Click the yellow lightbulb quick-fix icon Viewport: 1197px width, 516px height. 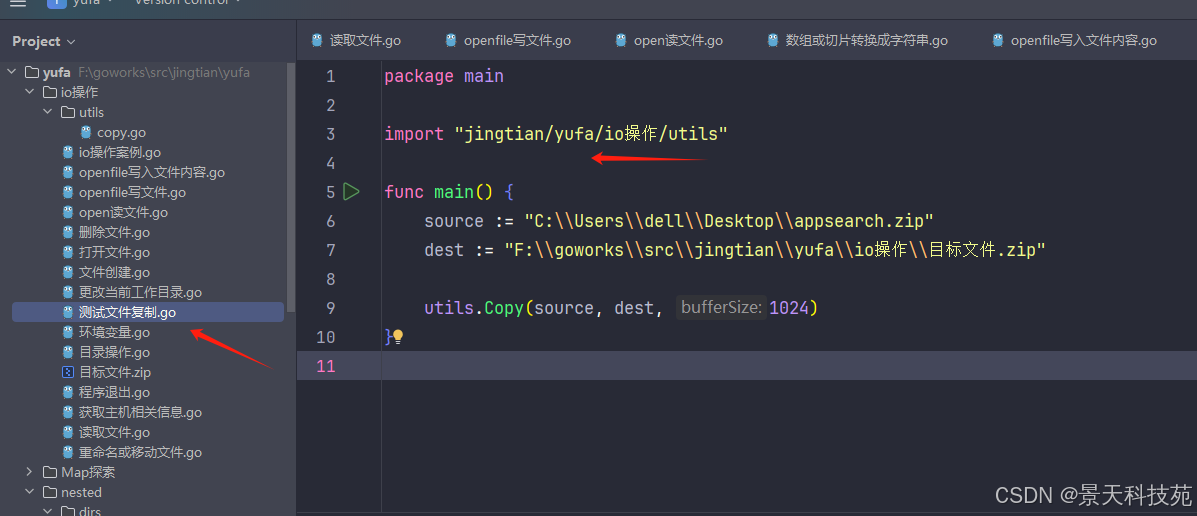tap(397, 337)
